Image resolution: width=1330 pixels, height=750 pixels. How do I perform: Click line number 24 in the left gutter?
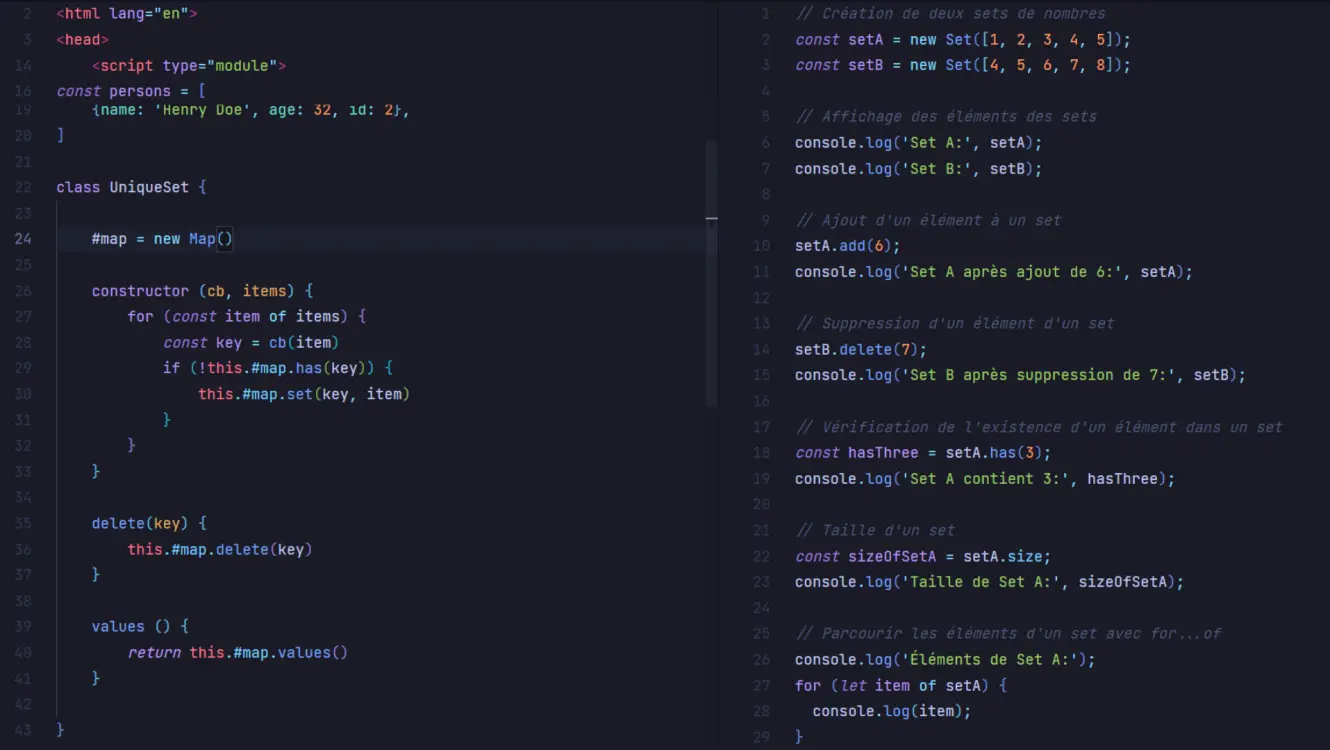click(x=23, y=239)
